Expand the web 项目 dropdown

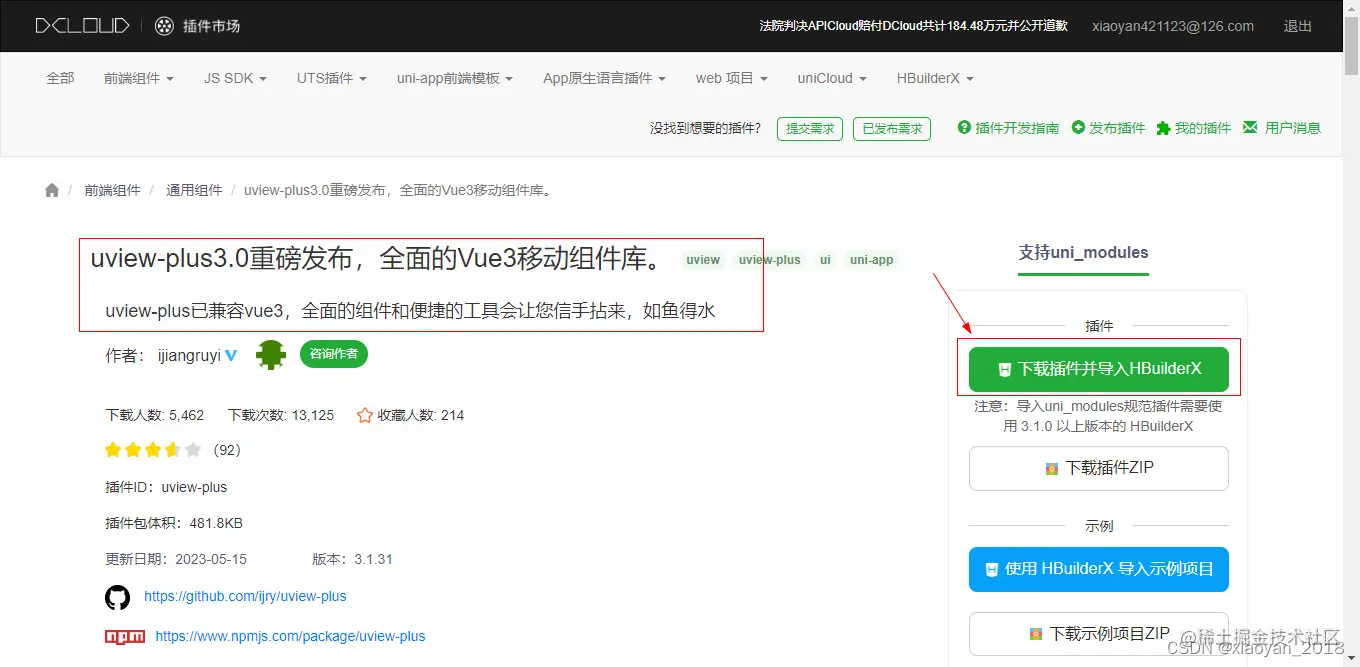tap(732, 78)
